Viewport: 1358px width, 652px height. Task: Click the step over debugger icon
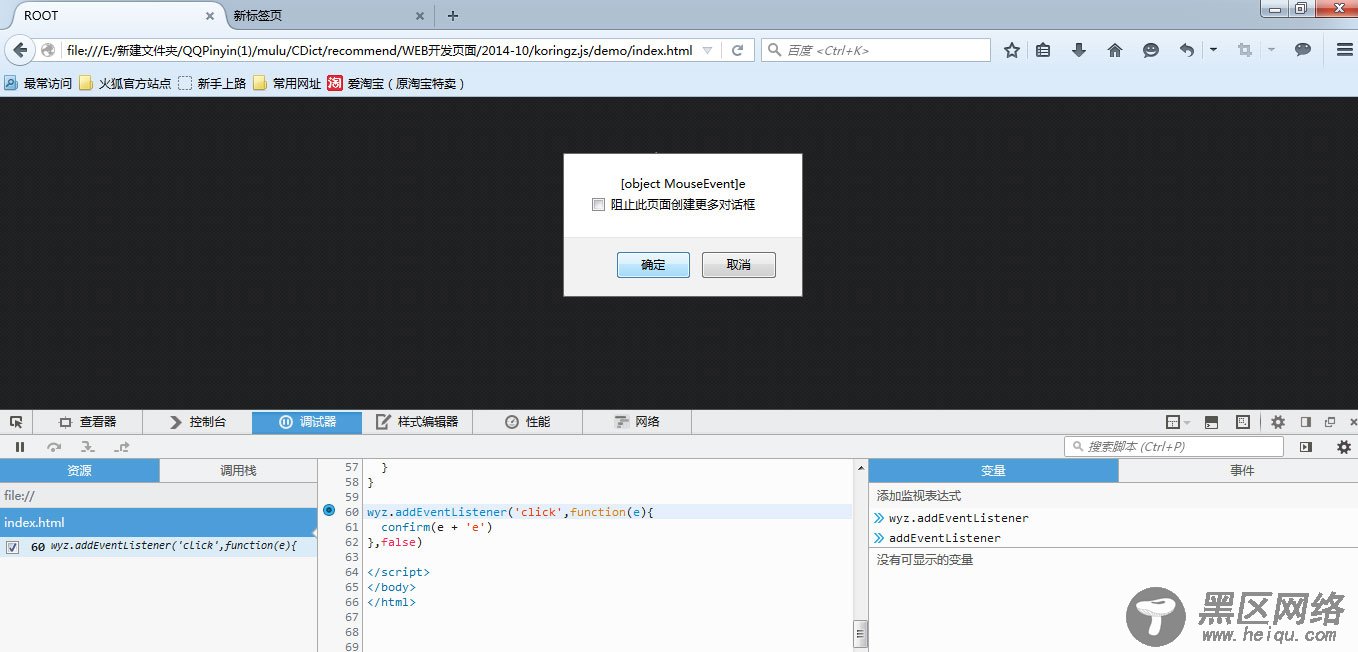pyautogui.click(x=54, y=447)
